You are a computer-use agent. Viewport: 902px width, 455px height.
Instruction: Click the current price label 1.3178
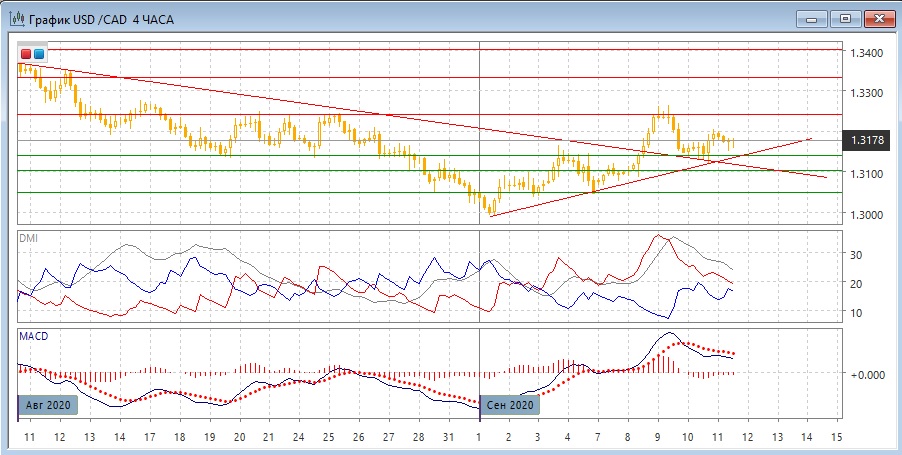(866, 141)
